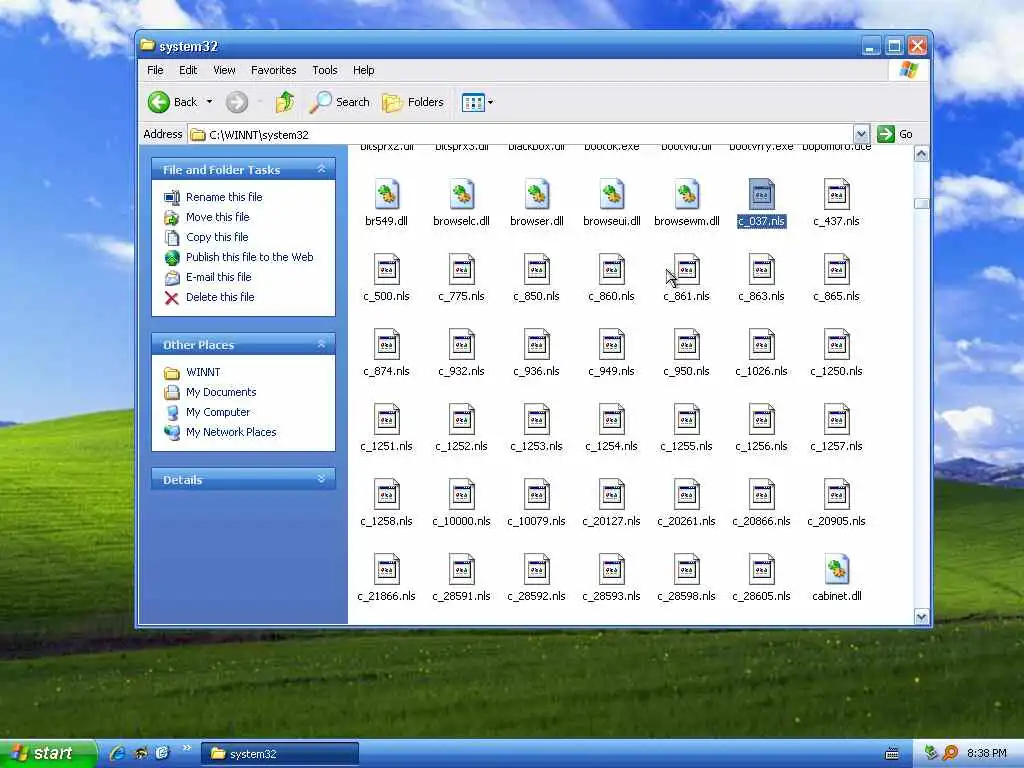Screen dimensions: 1024x768
Task: Expand the Details panel
Action: pos(321,479)
